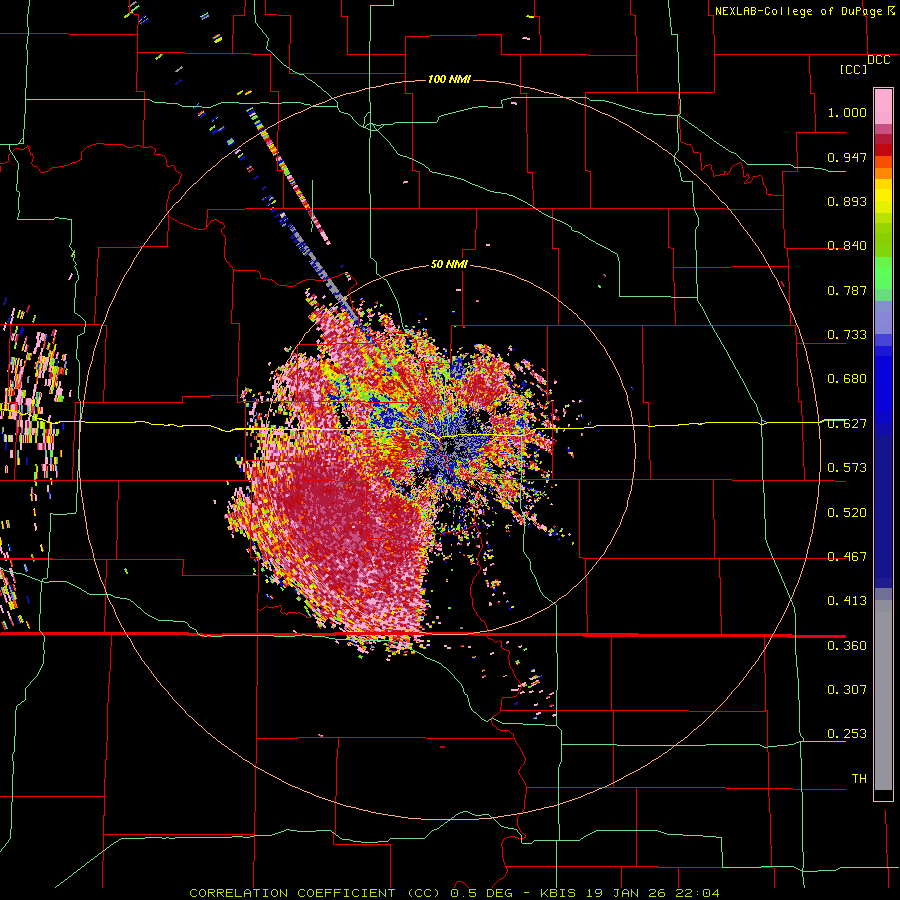Click the 100 NMI range ring label
900x900 pixels.
point(449,79)
